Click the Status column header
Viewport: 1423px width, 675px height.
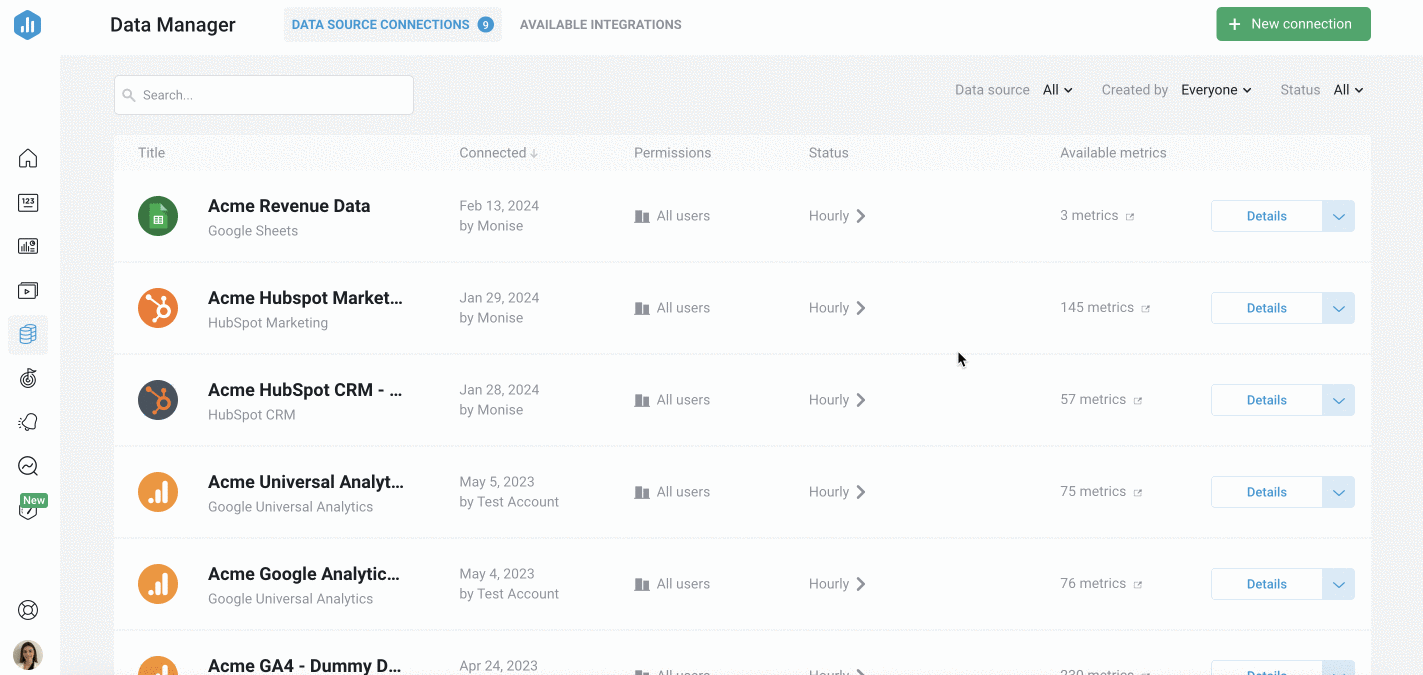pos(829,153)
